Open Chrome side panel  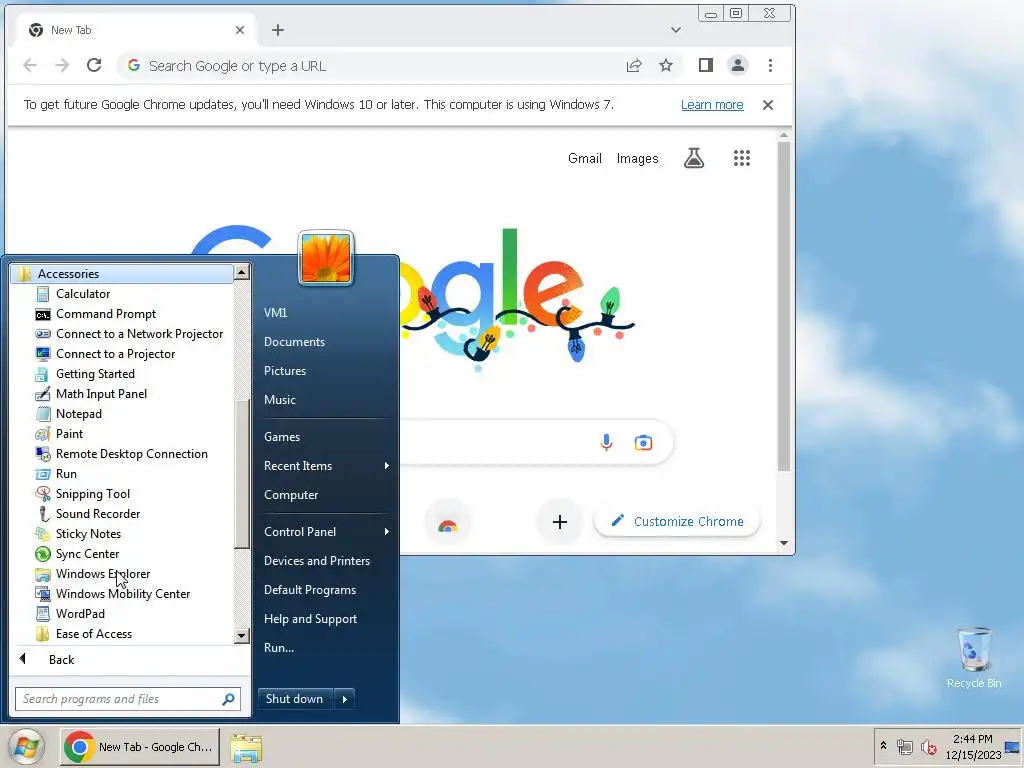click(705, 65)
